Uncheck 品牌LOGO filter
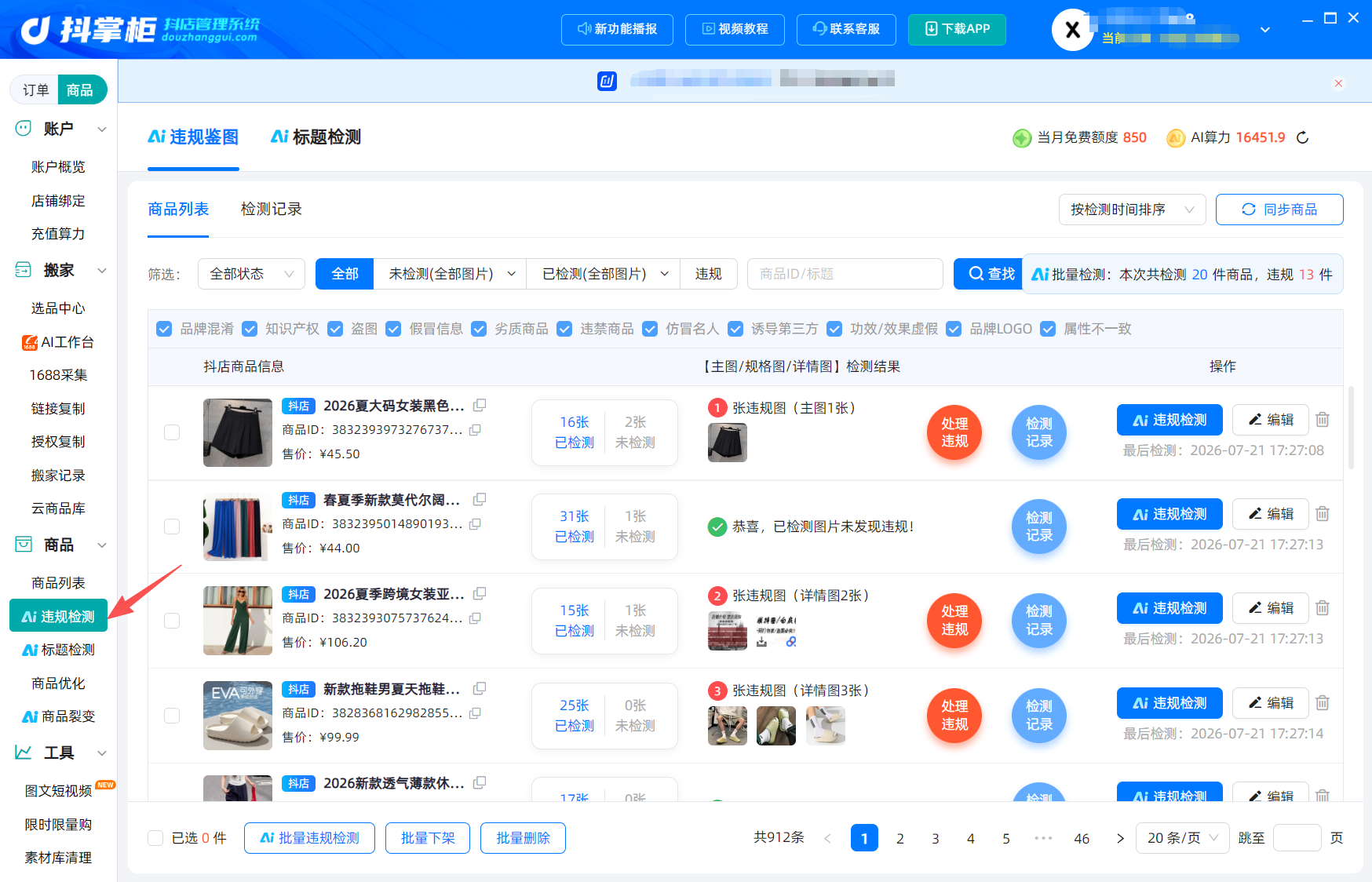Screen dimensions: 1372x882 click(x=954, y=329)
